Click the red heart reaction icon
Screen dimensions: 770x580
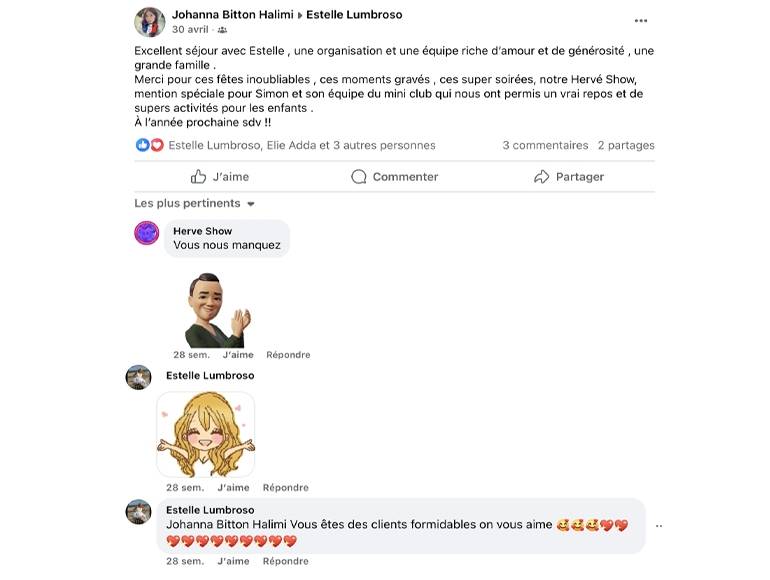pos(157,145)
